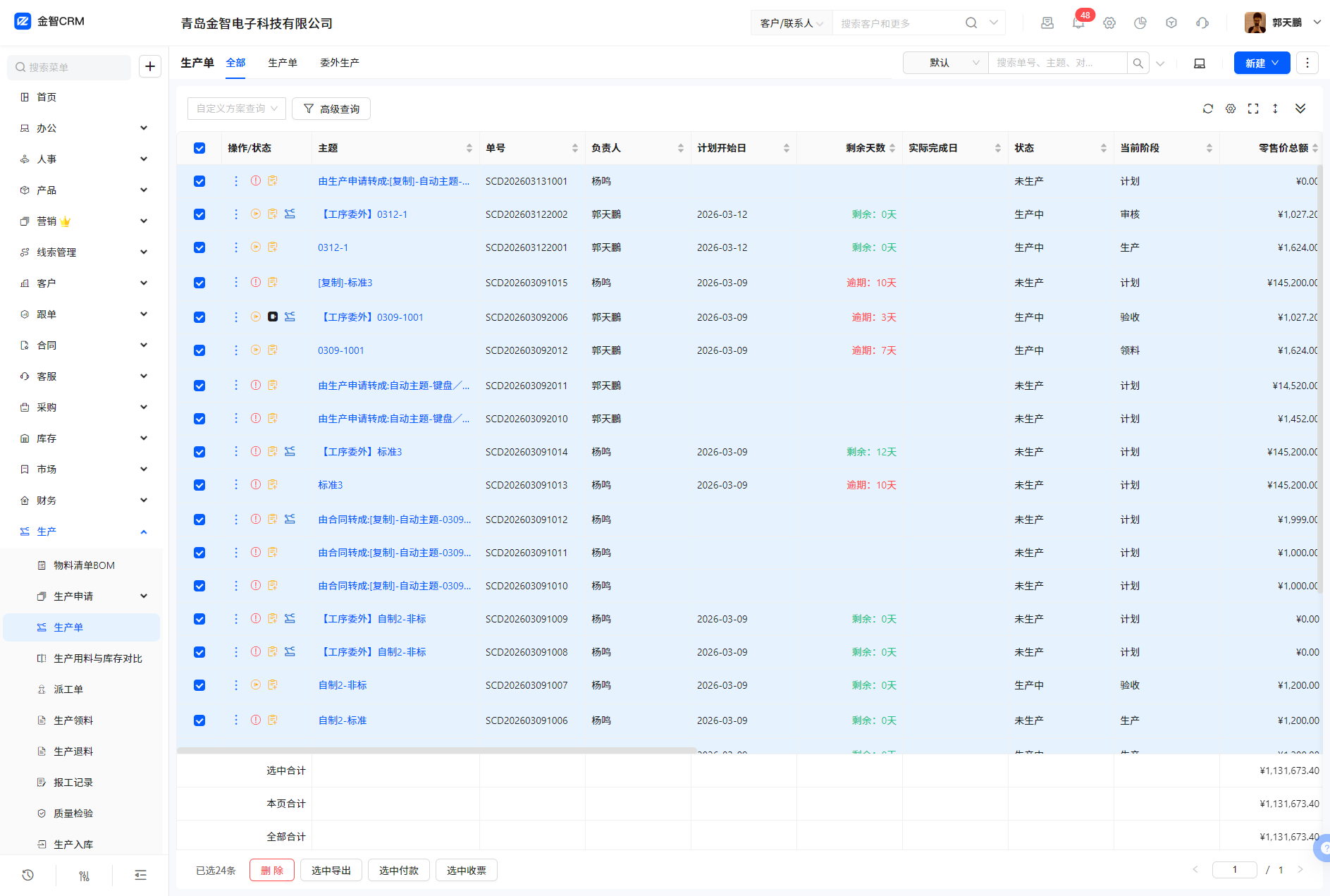Open the 自定义方案查询 dropdown
Screen dimensions: 1330x896
(x=236, y=109)
